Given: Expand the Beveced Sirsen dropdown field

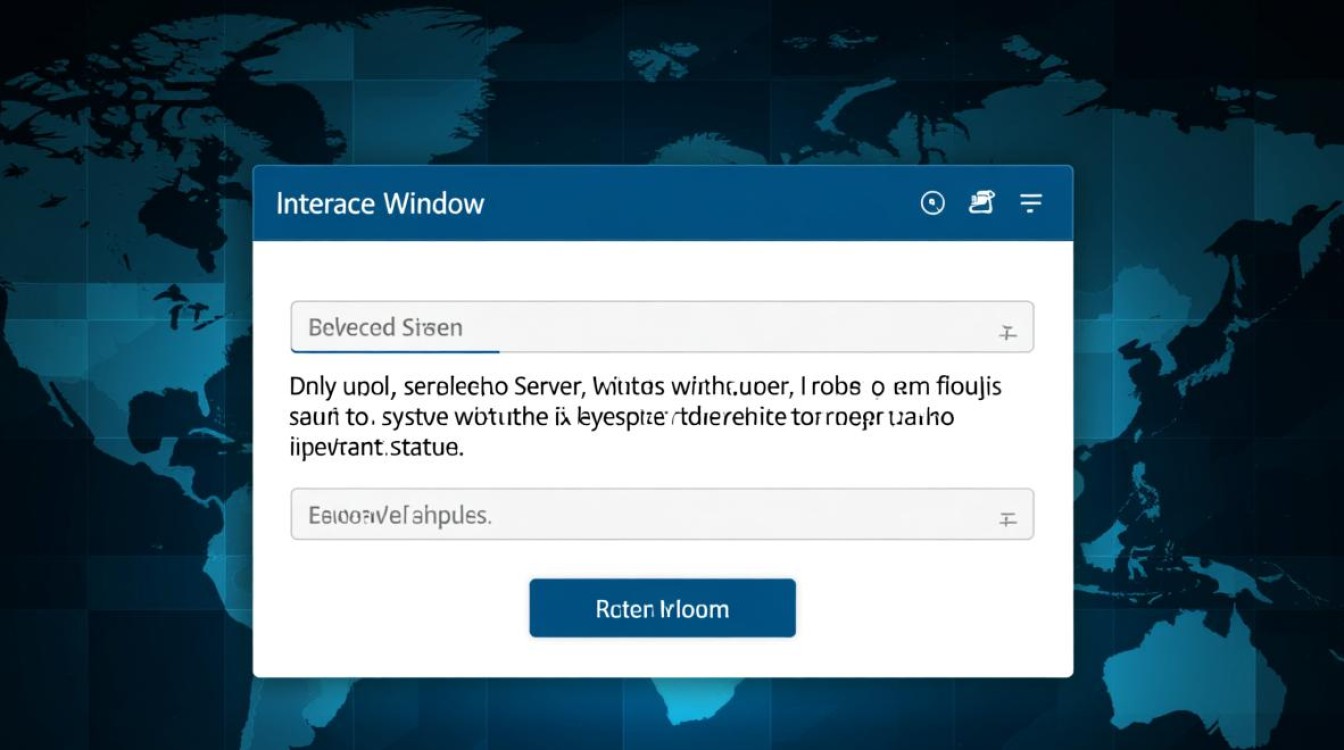Looking at the screenshot, I should tap(660, 327).
